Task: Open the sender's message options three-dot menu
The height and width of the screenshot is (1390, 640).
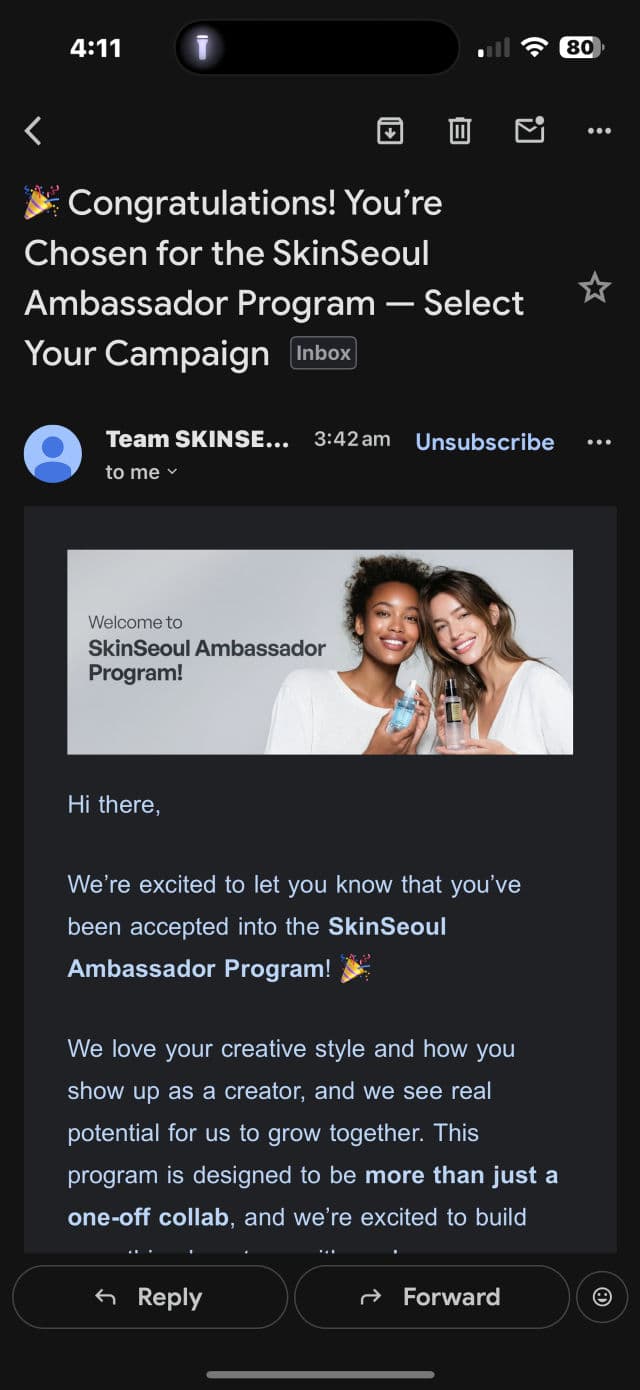Action: coord(599,442)
